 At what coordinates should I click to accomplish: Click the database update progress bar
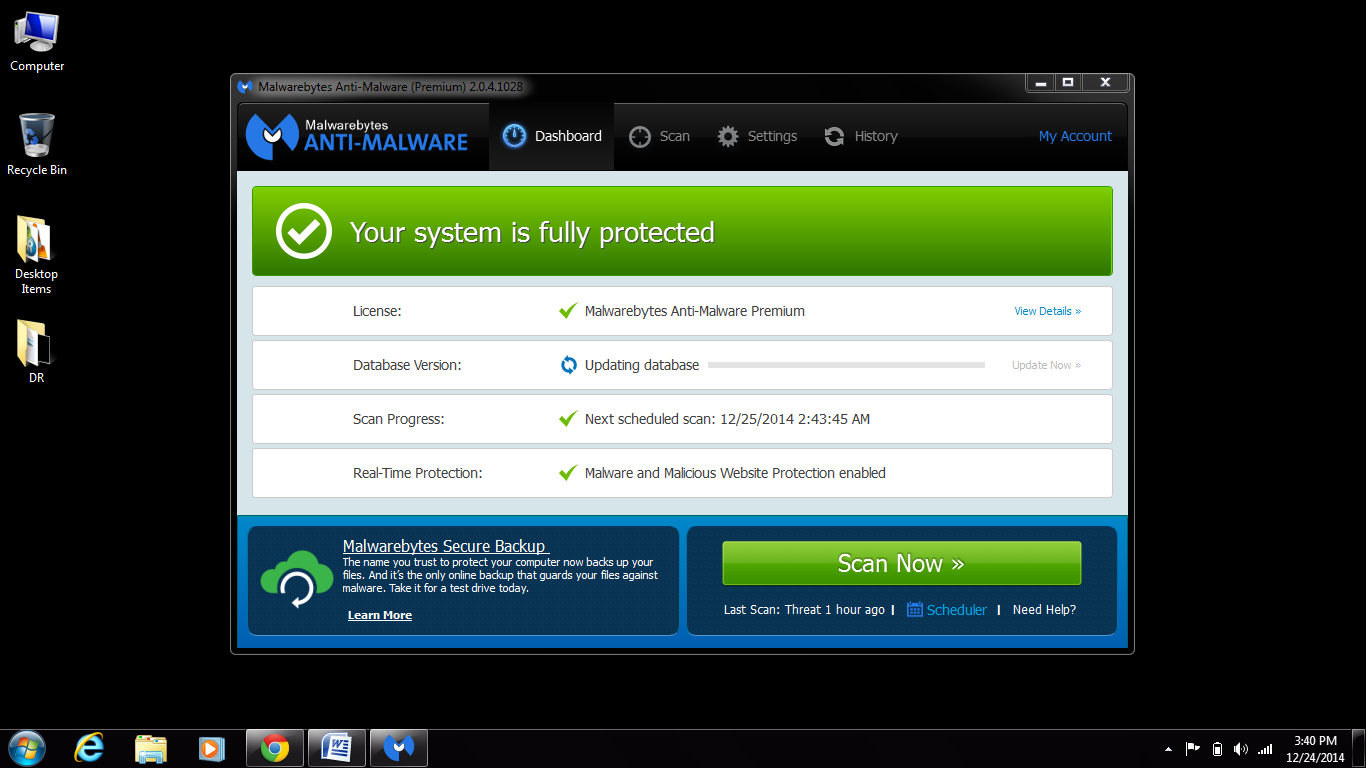pyautogui.click(x=846, y=365)
